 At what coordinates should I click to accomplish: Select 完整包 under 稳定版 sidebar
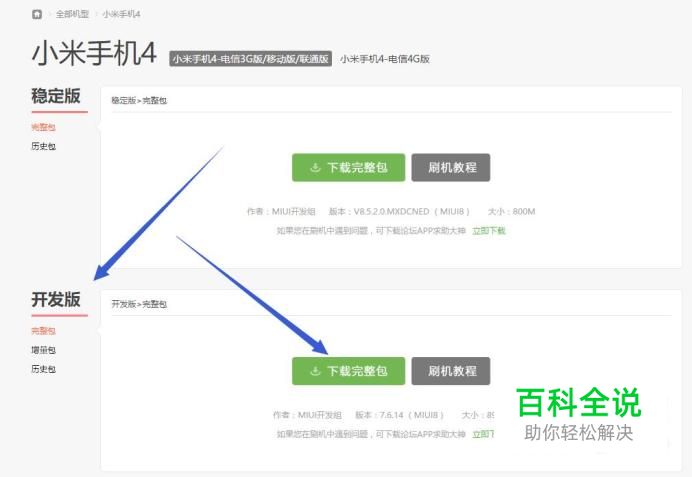coord(43,128)
